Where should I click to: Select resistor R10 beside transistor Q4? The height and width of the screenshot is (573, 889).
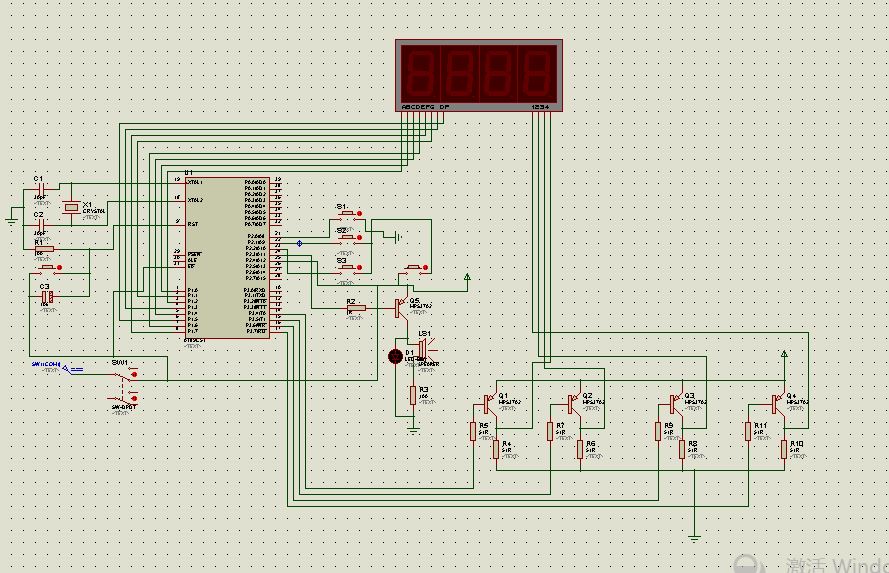pyautogui.click(x=783, y=450)
